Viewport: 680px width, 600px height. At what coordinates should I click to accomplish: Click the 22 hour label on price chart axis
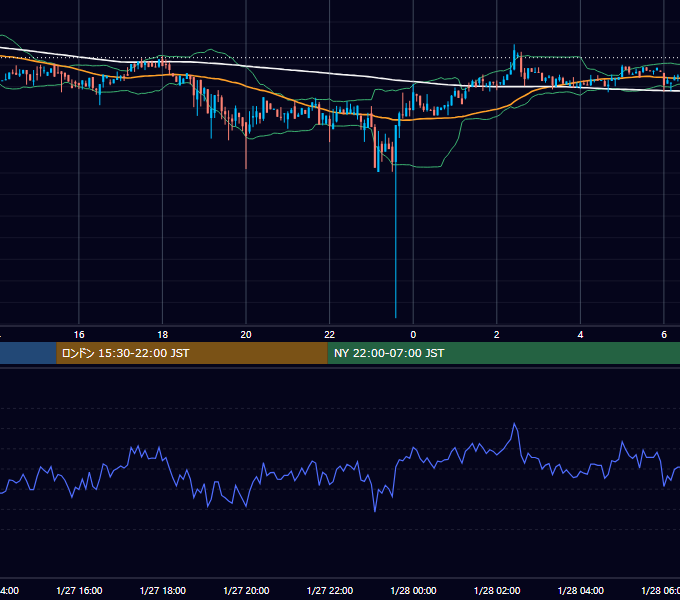tap(330, 335)
